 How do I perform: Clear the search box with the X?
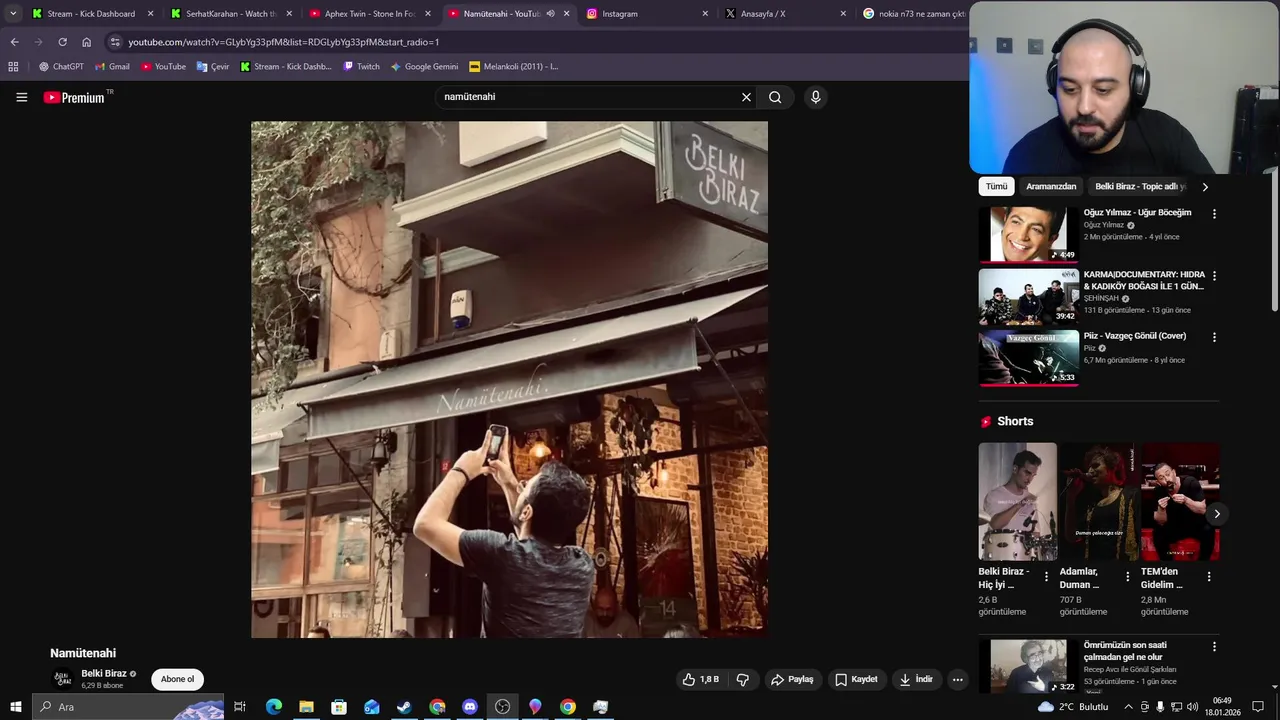746,97
